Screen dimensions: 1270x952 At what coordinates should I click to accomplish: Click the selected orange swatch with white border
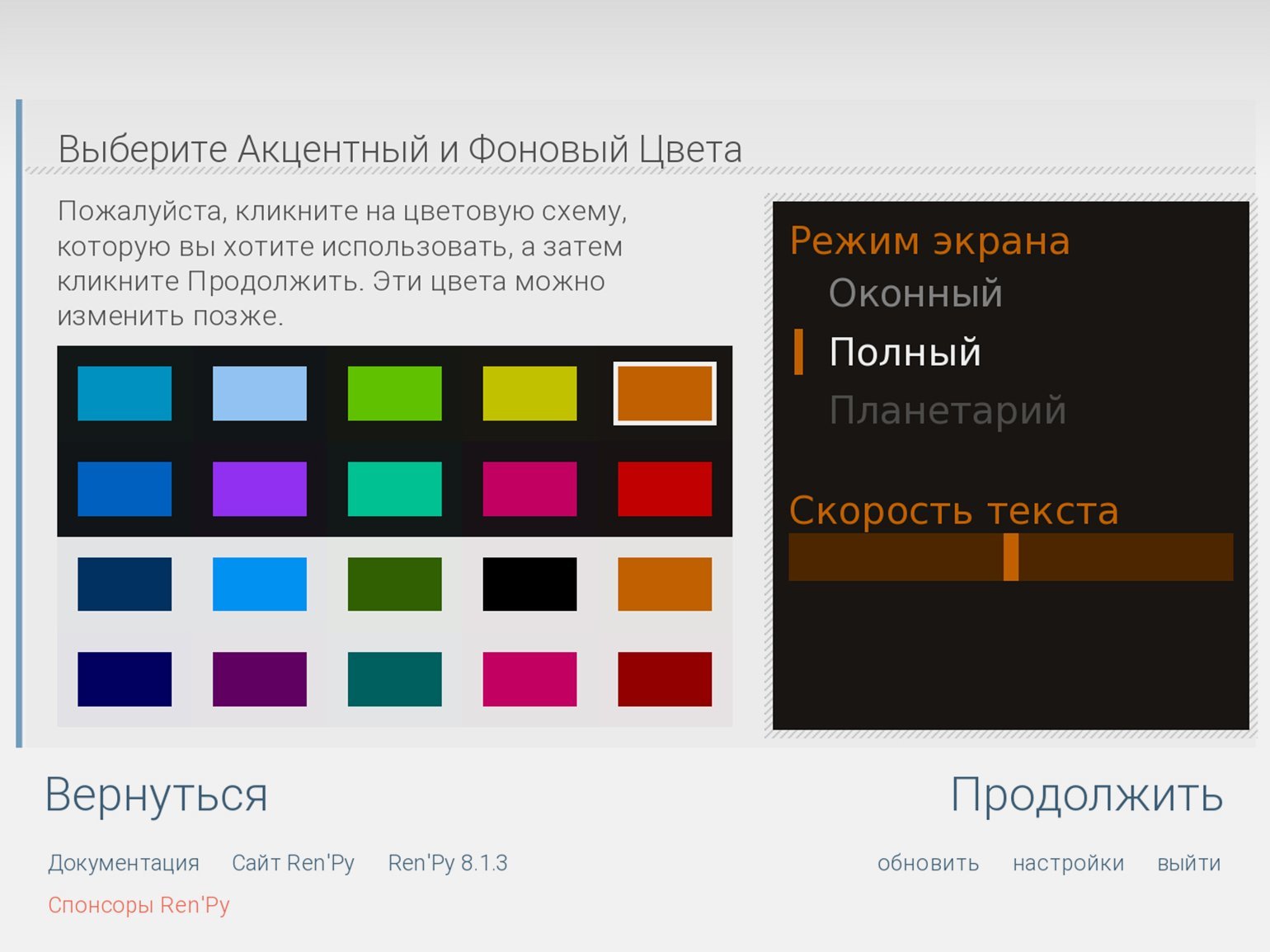click(664, 393)
